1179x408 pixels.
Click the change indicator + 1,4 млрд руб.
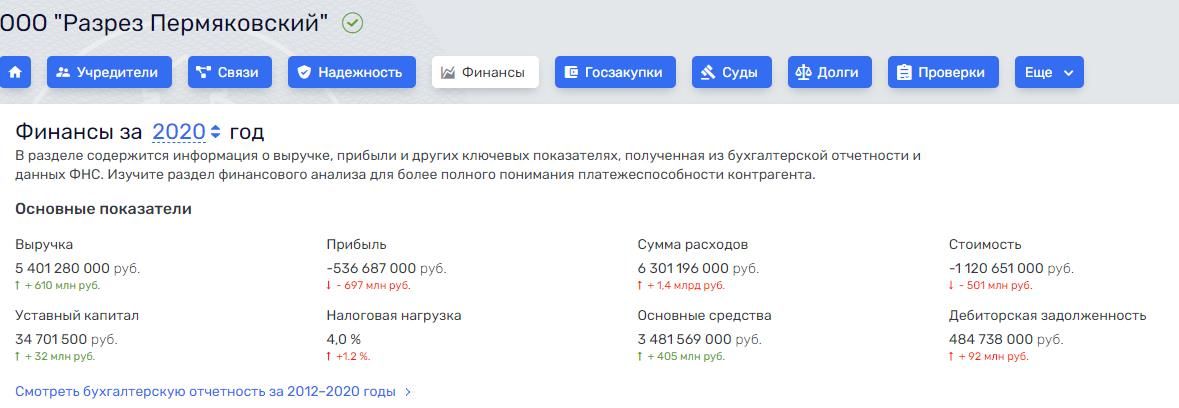click(x=681, y=286)
